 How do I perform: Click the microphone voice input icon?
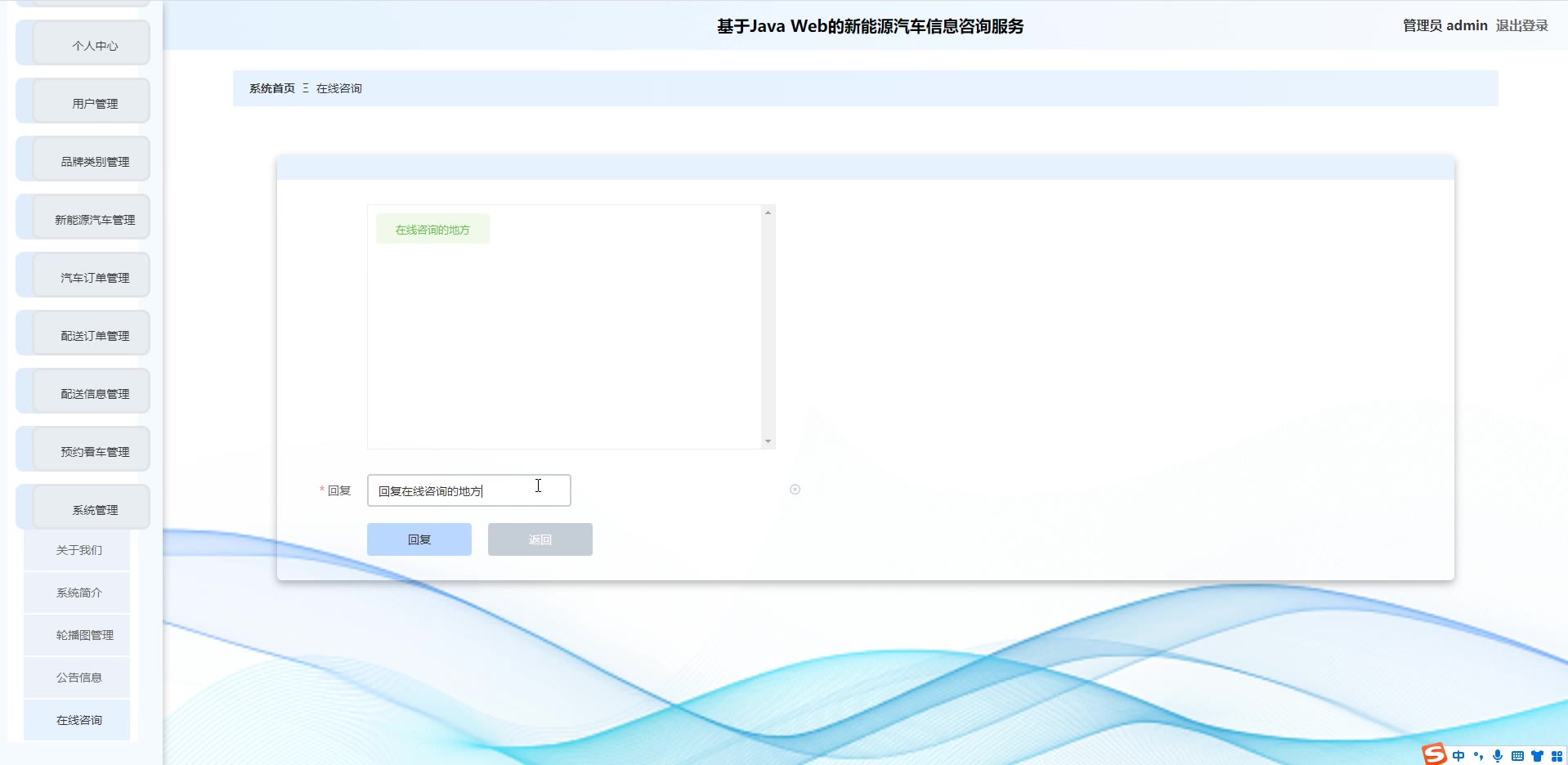(1498, 756)
